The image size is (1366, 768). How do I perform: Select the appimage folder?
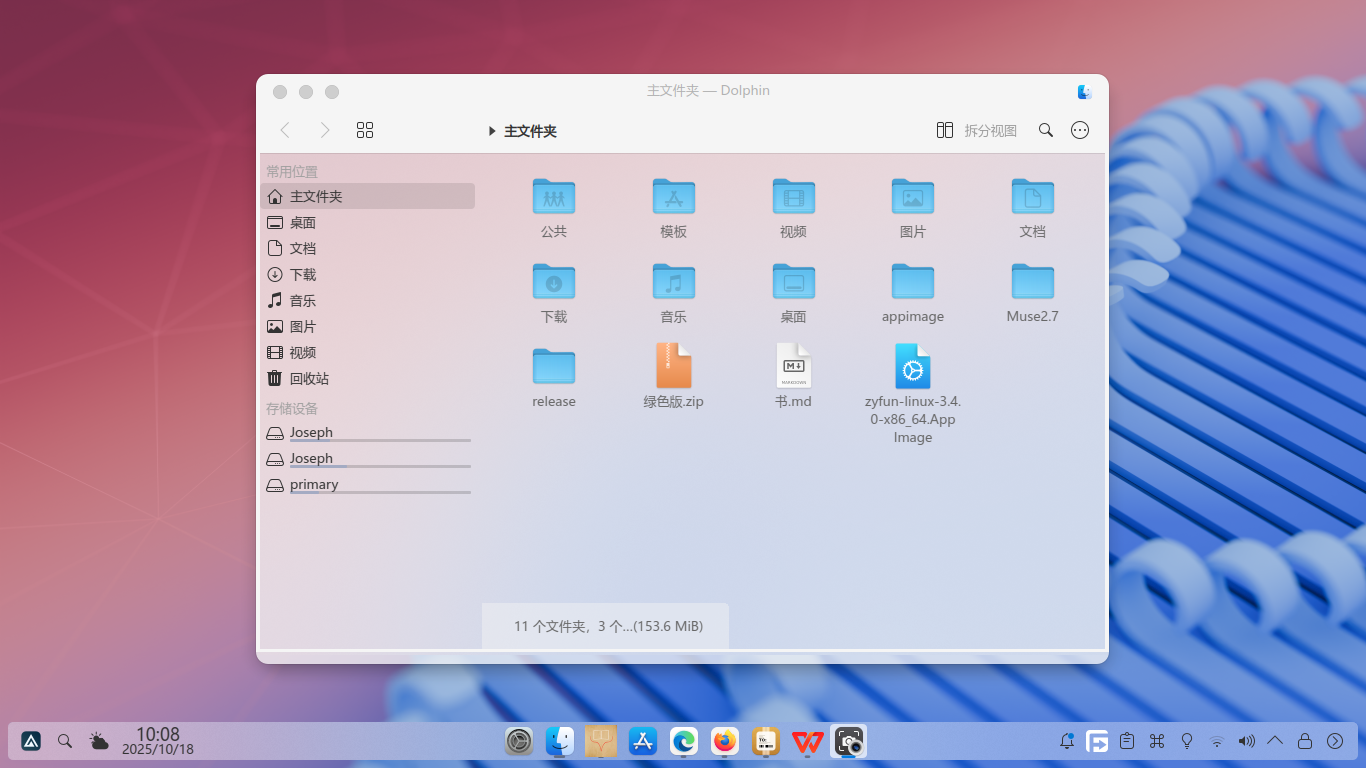pyautogui.click(x=913, y=281)
